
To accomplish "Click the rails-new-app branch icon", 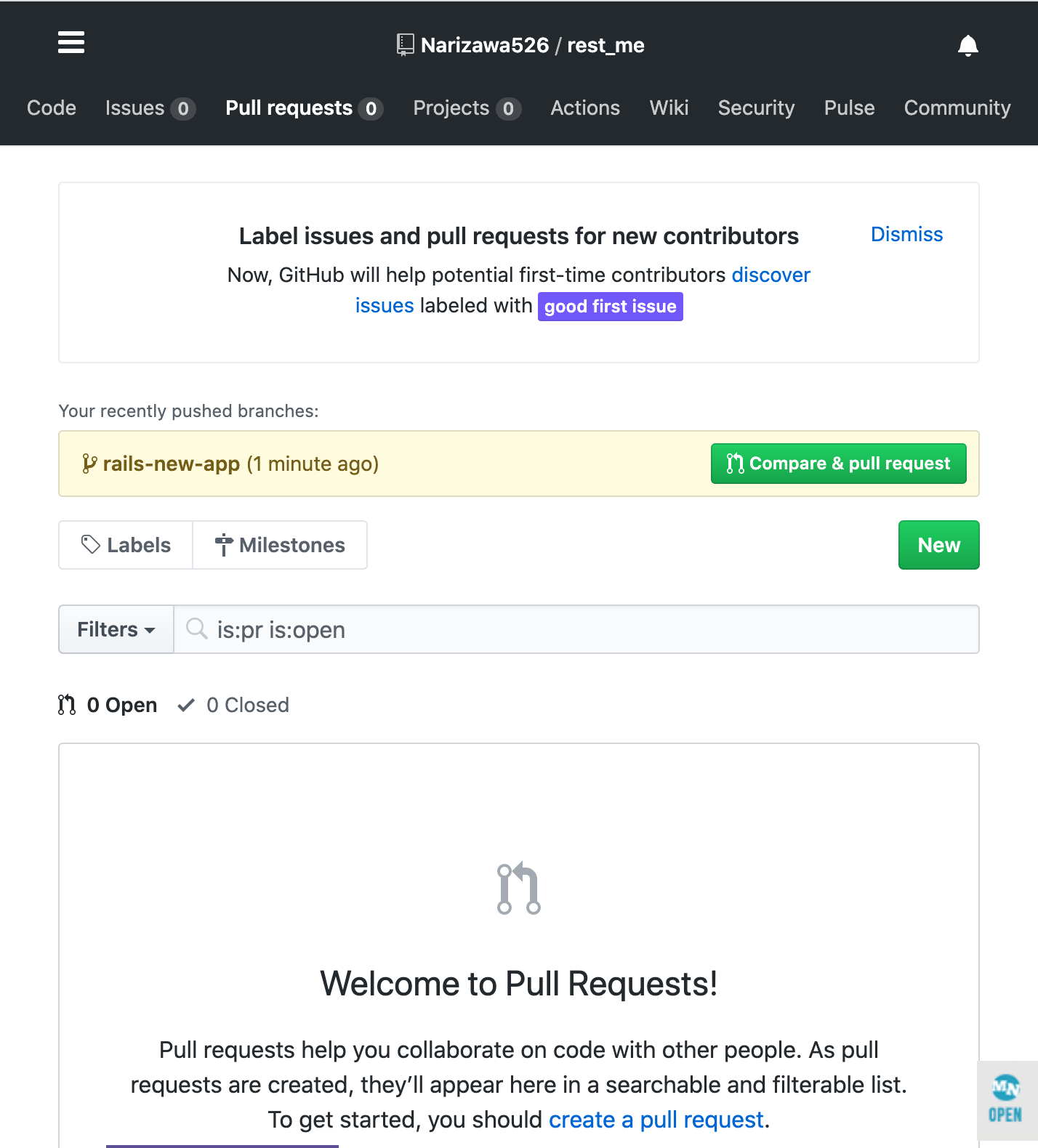I will click(x=89, y=464).
